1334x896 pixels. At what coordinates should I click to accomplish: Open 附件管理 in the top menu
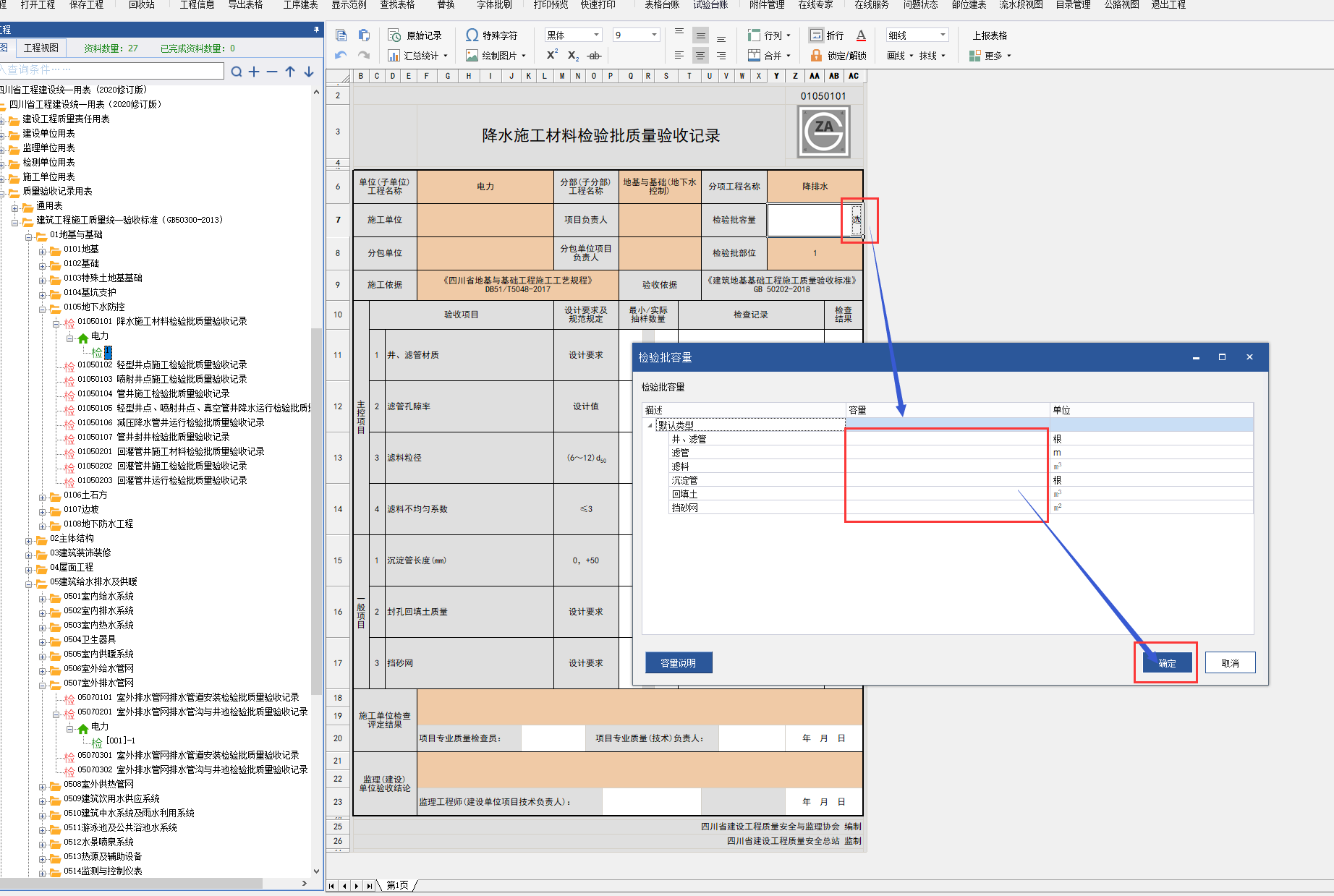[767, 5]
